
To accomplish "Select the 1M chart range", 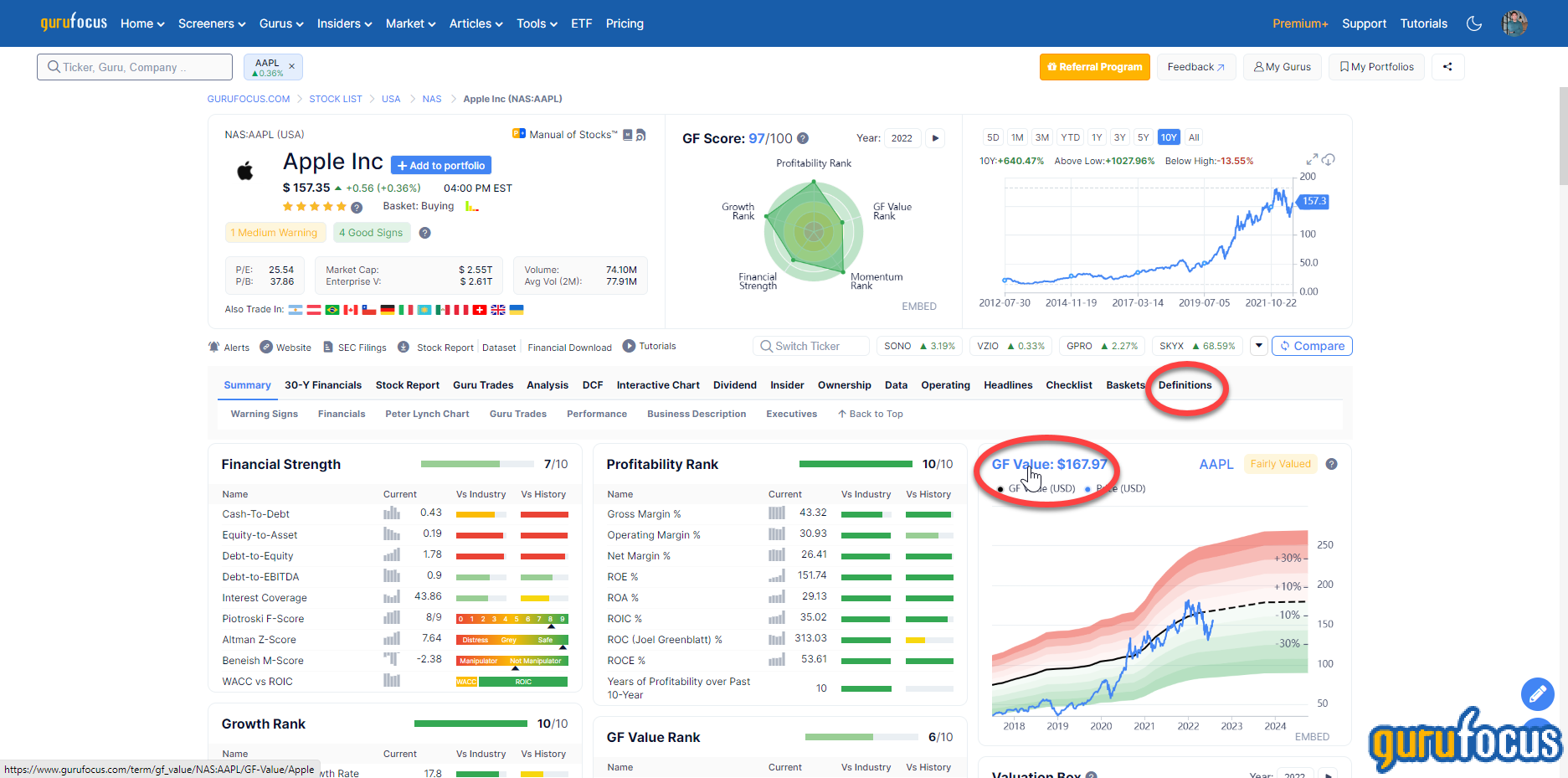I will coord(1017,137).
